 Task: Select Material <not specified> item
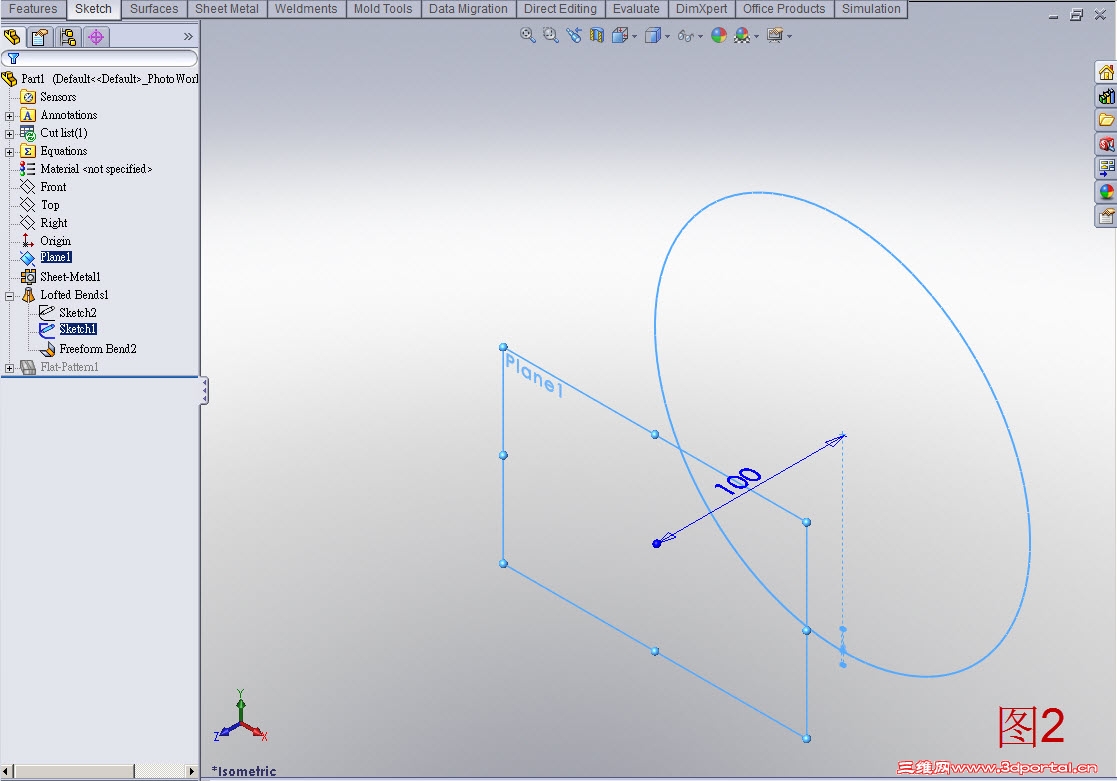coord(95,169)
